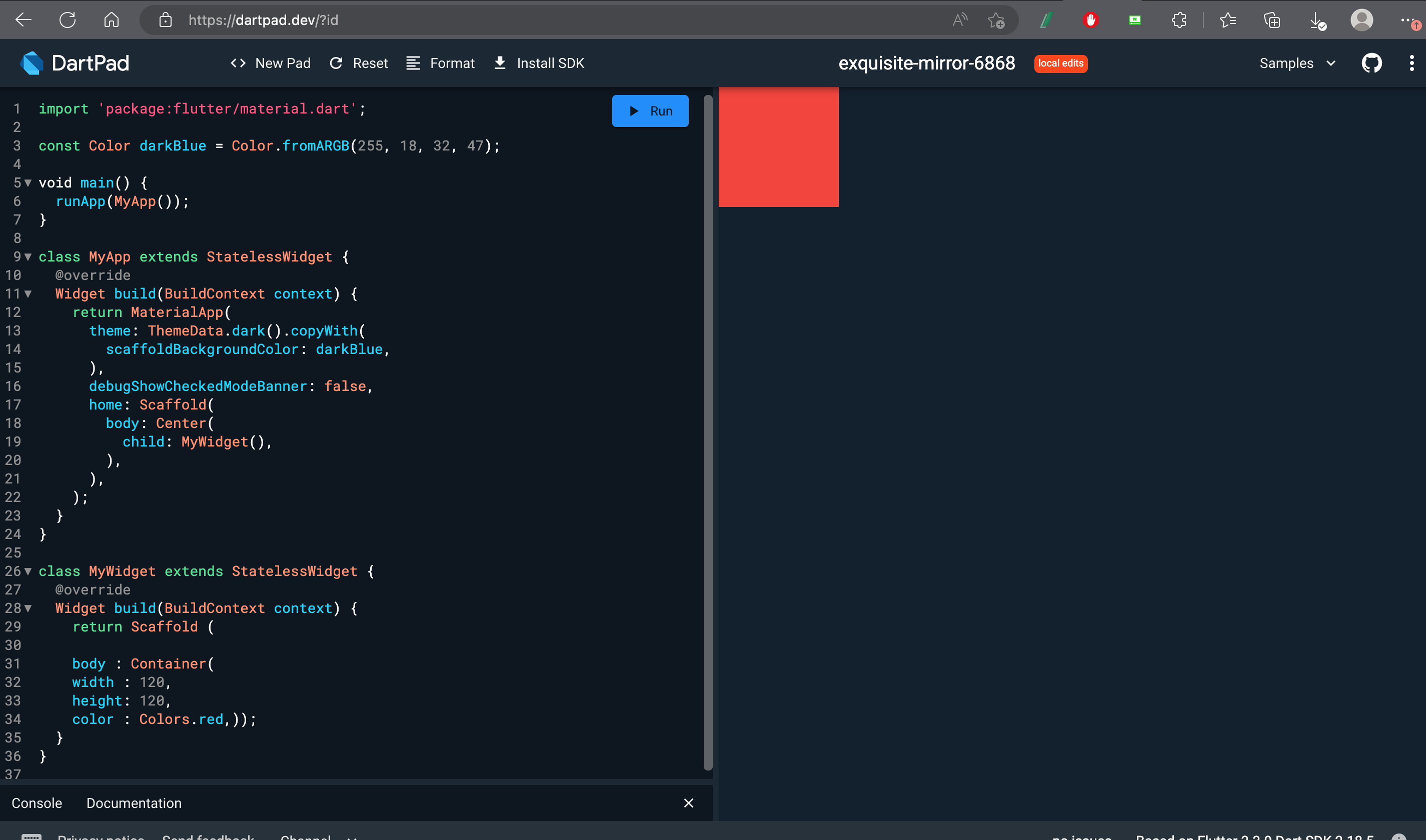Click Reset to revert edits
Image resolution: width=1426 pixels, height=840 pixels.
pos(359,63)
